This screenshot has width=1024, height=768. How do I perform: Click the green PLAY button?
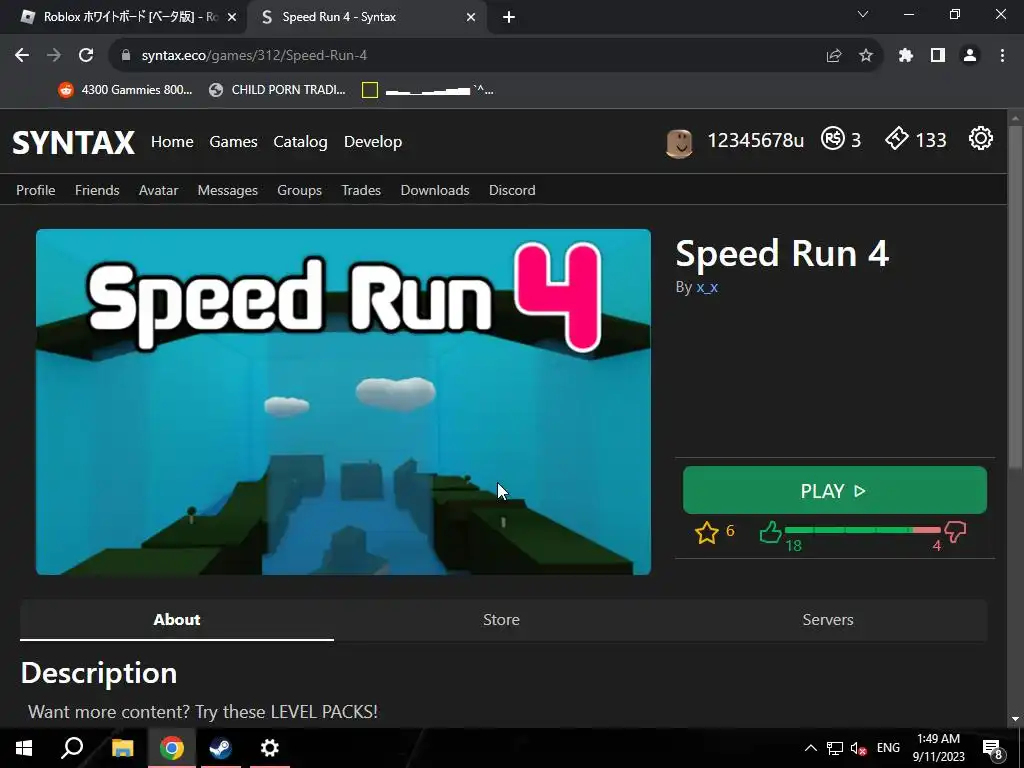tap(835, 490)
